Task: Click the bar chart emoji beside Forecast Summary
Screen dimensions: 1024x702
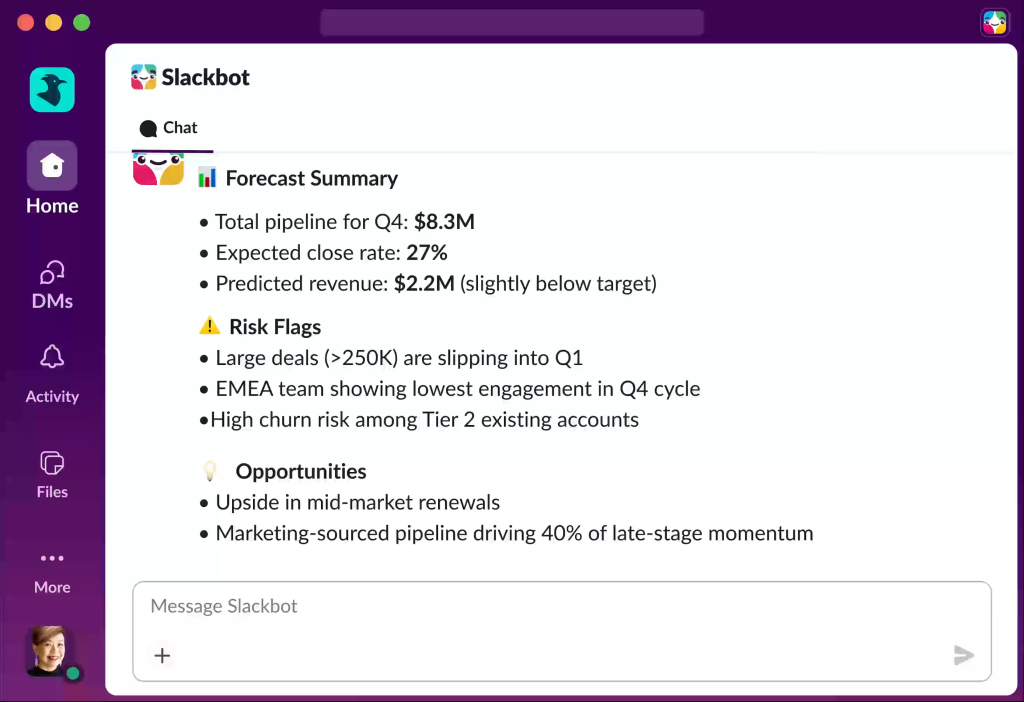Action: coord(206,177)
